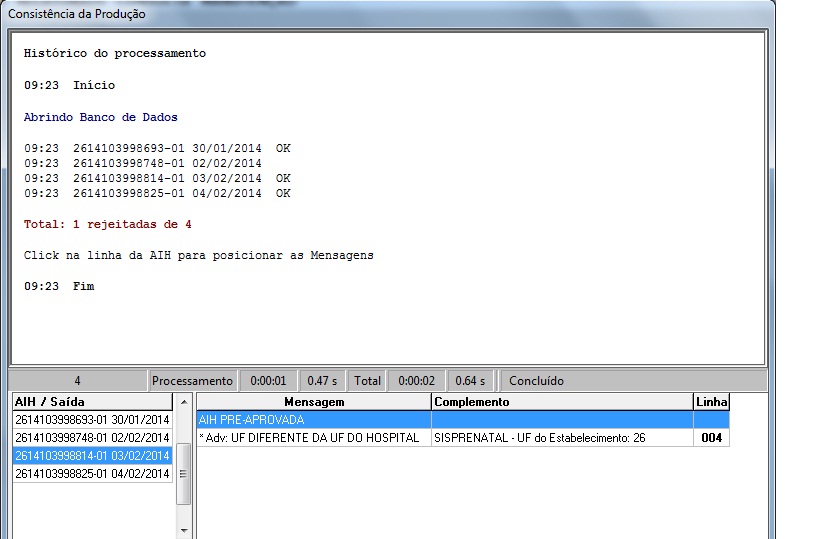Select highlighted AIH 2614103998814-01 list entry
The width and height of the screenshot is (819, 539).
coord(92,455)
